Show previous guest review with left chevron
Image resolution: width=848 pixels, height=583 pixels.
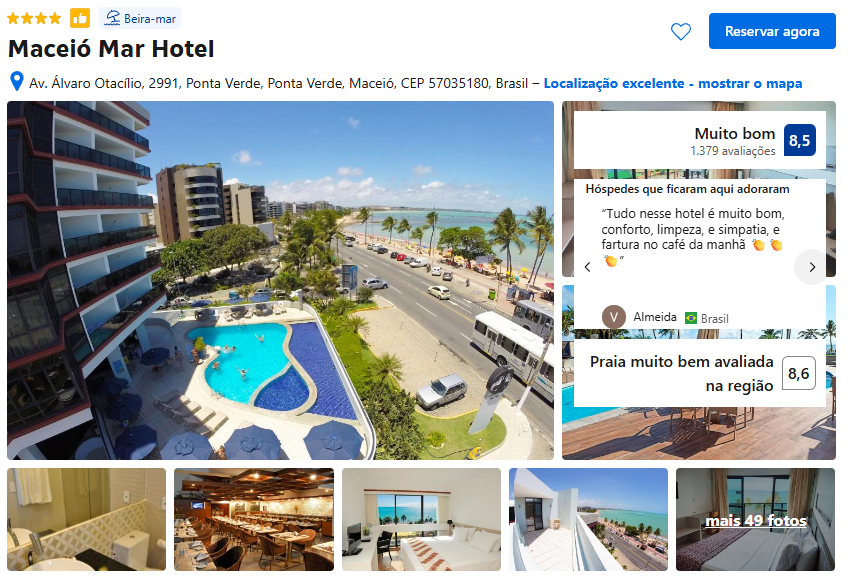pos(587,267)
